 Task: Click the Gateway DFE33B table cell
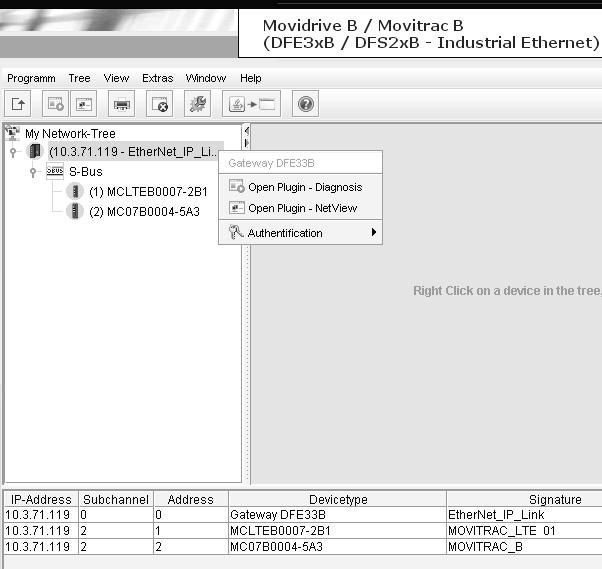[338, 514]
